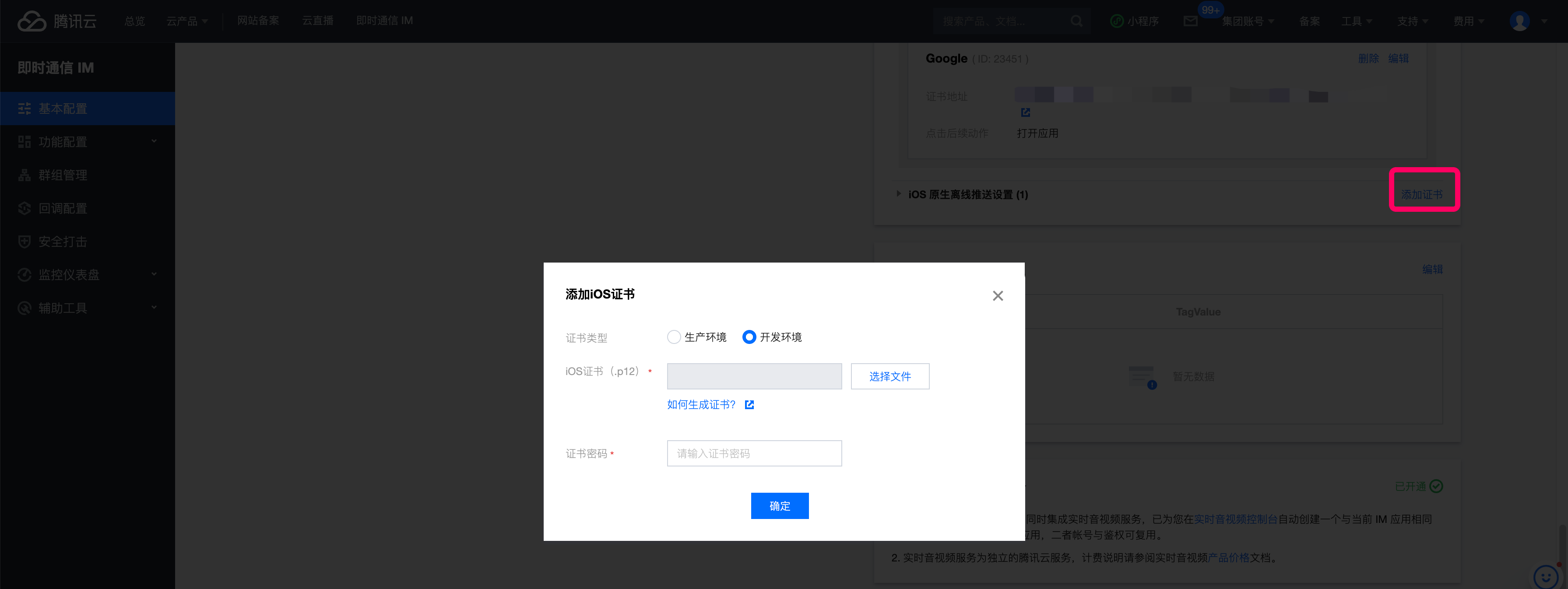The width and height of the screenshot is (1568, 589).
Task: Expand the 辅助工具 sidebar chevron
Action: [x=154, y=308]
